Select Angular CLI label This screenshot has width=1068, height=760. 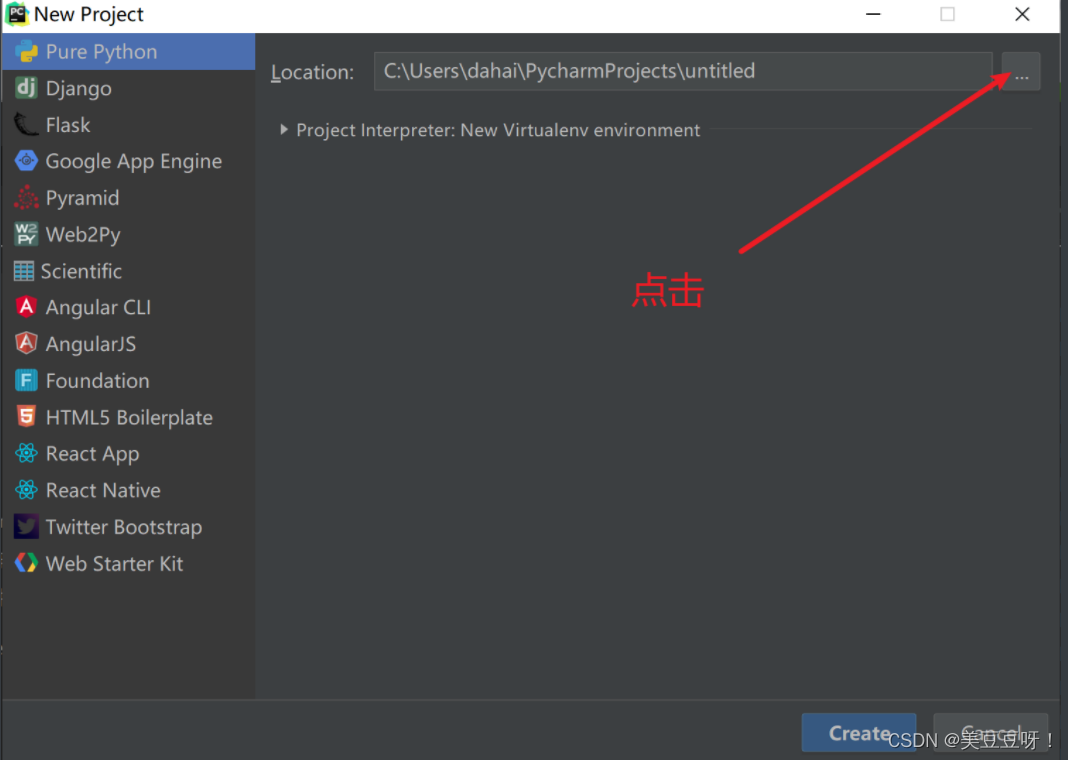point(98,307)
